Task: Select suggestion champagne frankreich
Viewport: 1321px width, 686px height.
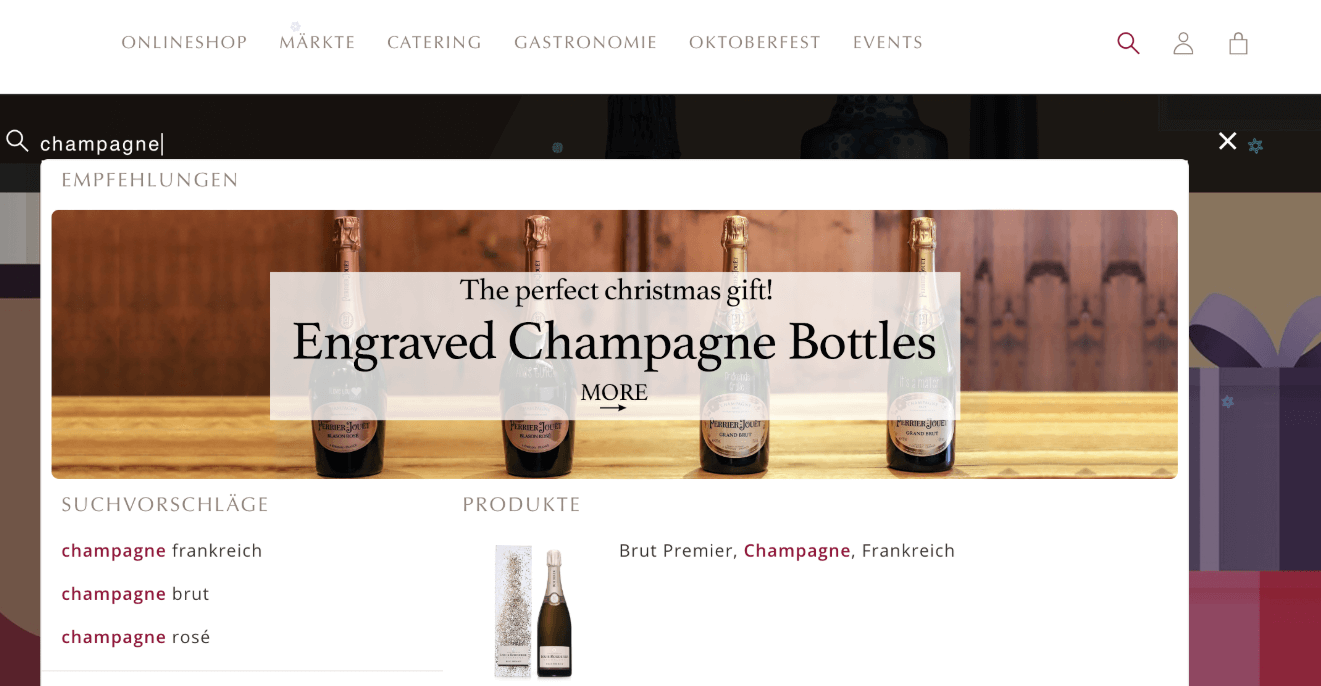Action: coord(161,550)
